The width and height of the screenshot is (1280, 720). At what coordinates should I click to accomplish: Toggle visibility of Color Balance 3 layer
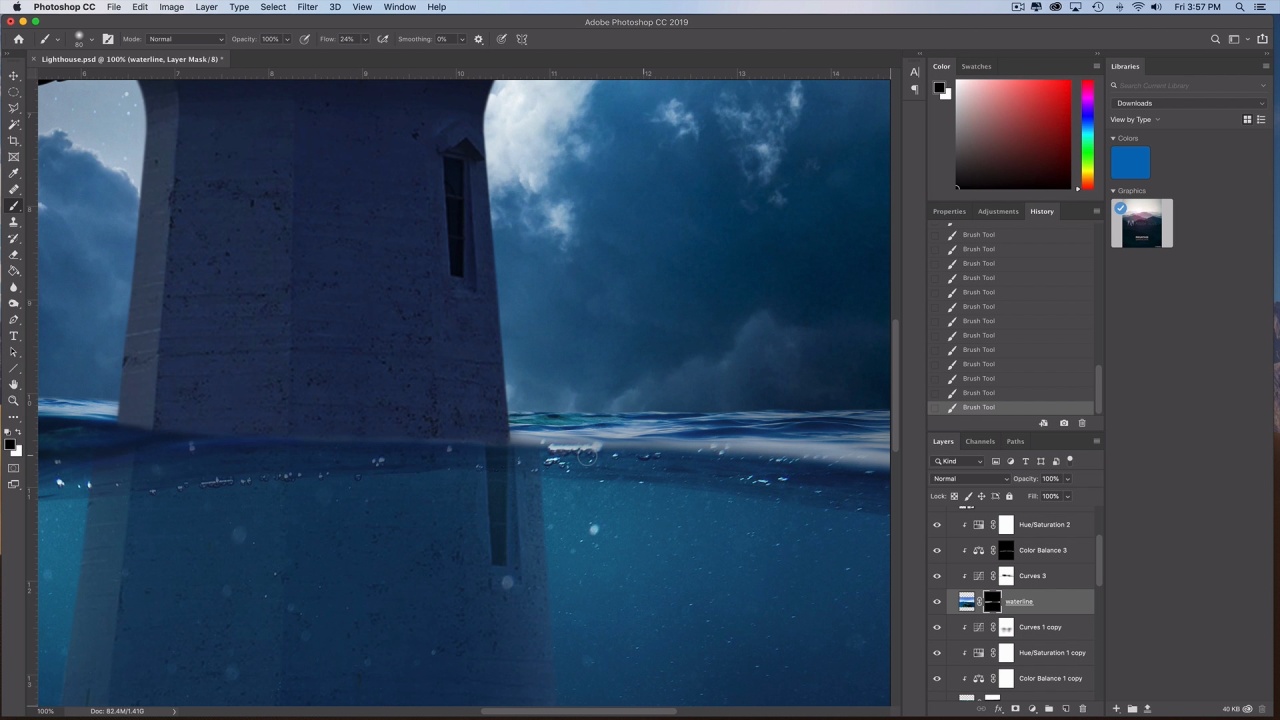click(x=937, y=550)
